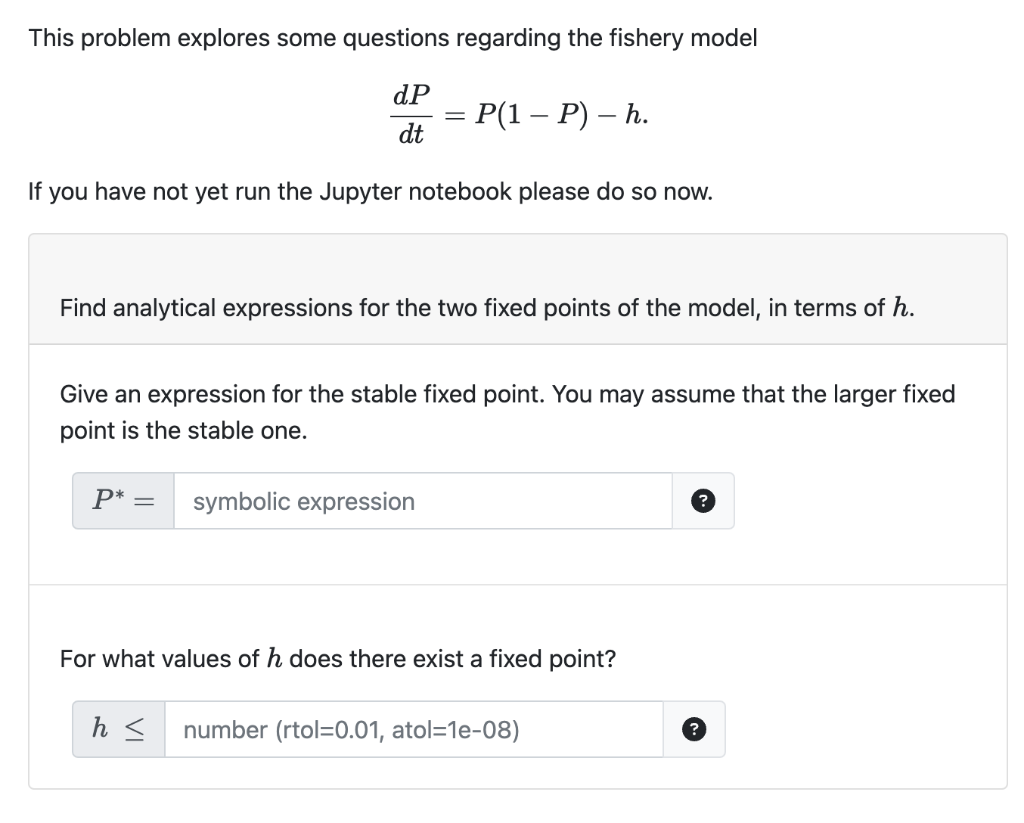Click the Jupyter notebook instruction sentence

click(370, 191)
